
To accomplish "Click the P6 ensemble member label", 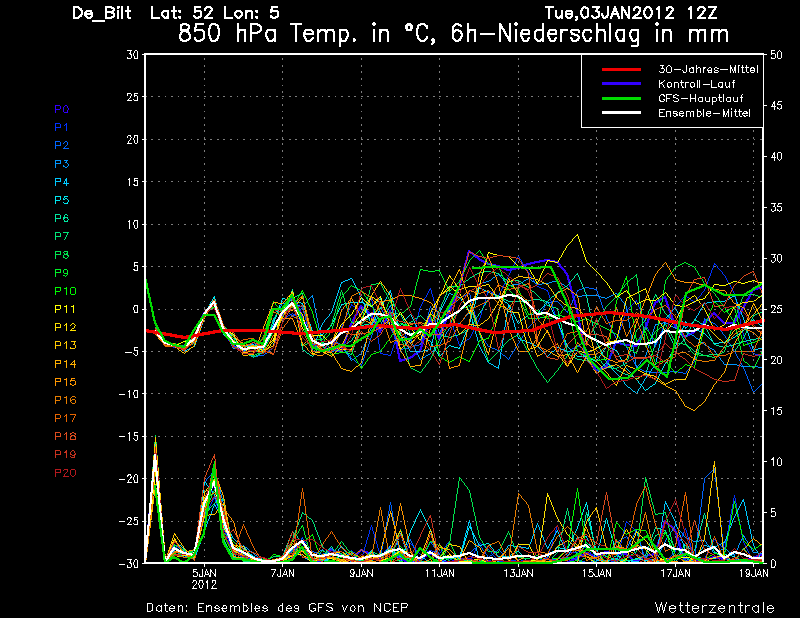I will tap(62, 218).
